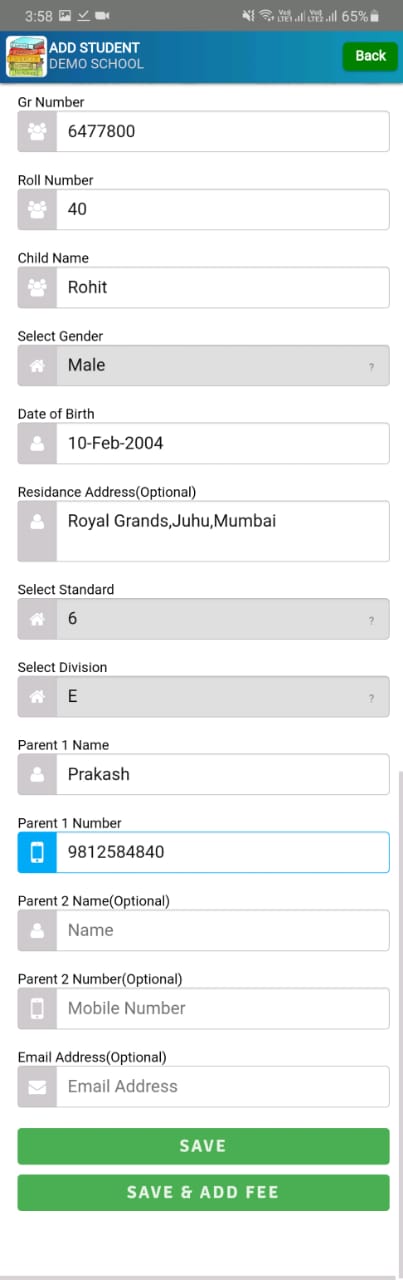403x1280 pixels.
Task: Focus the Residence Address text area
Action: pyautogui.click(x=222, y=531)
